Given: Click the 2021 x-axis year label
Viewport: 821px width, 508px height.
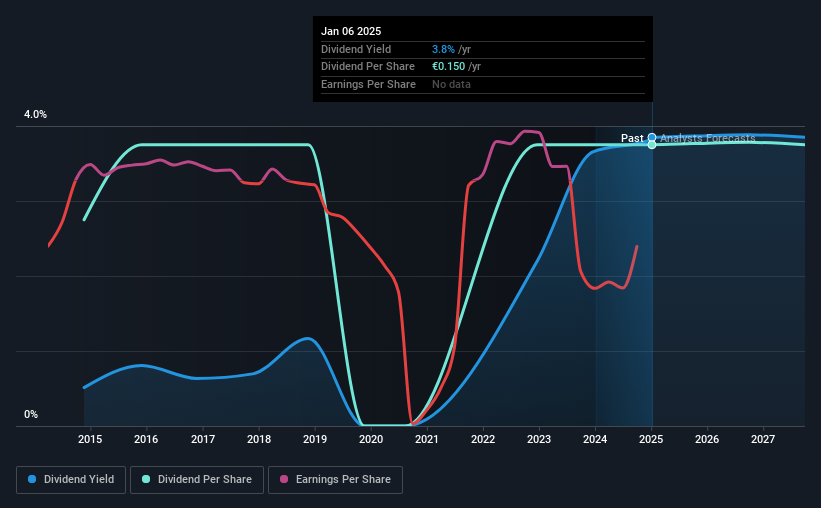Looking at the screenshot, I should 427,439.
